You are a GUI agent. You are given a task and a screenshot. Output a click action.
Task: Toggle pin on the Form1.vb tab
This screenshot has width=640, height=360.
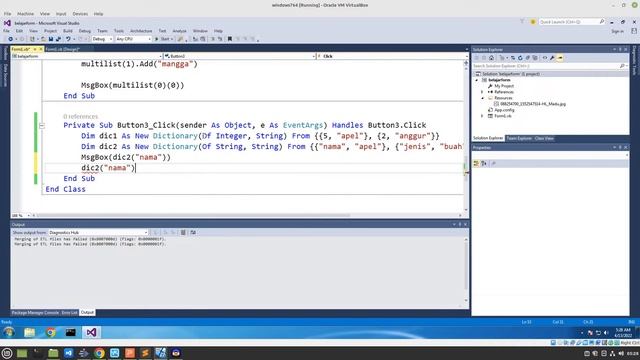click(x=35, y=49)
